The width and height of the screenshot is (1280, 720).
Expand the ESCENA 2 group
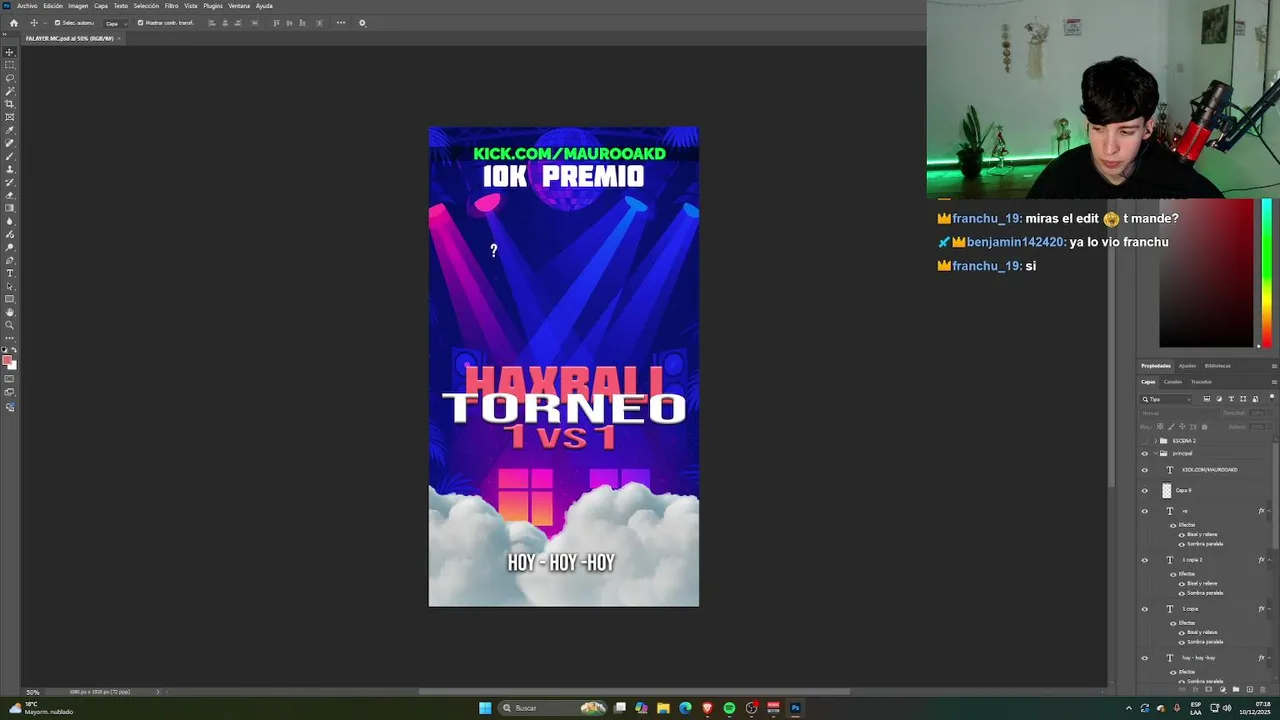pyautogui.click(x=1155, y=440)
